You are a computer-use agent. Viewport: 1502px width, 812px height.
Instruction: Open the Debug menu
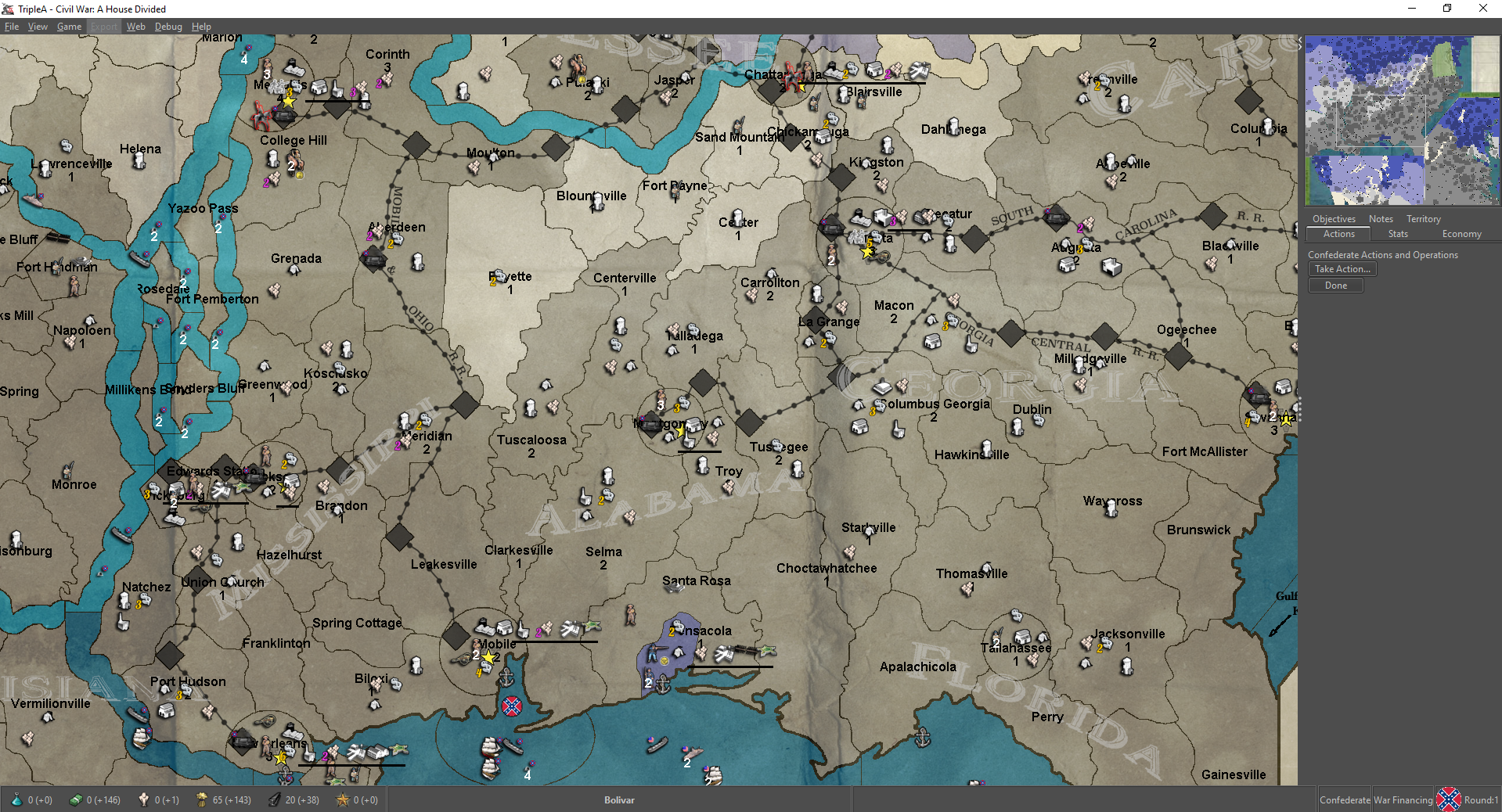168,27
